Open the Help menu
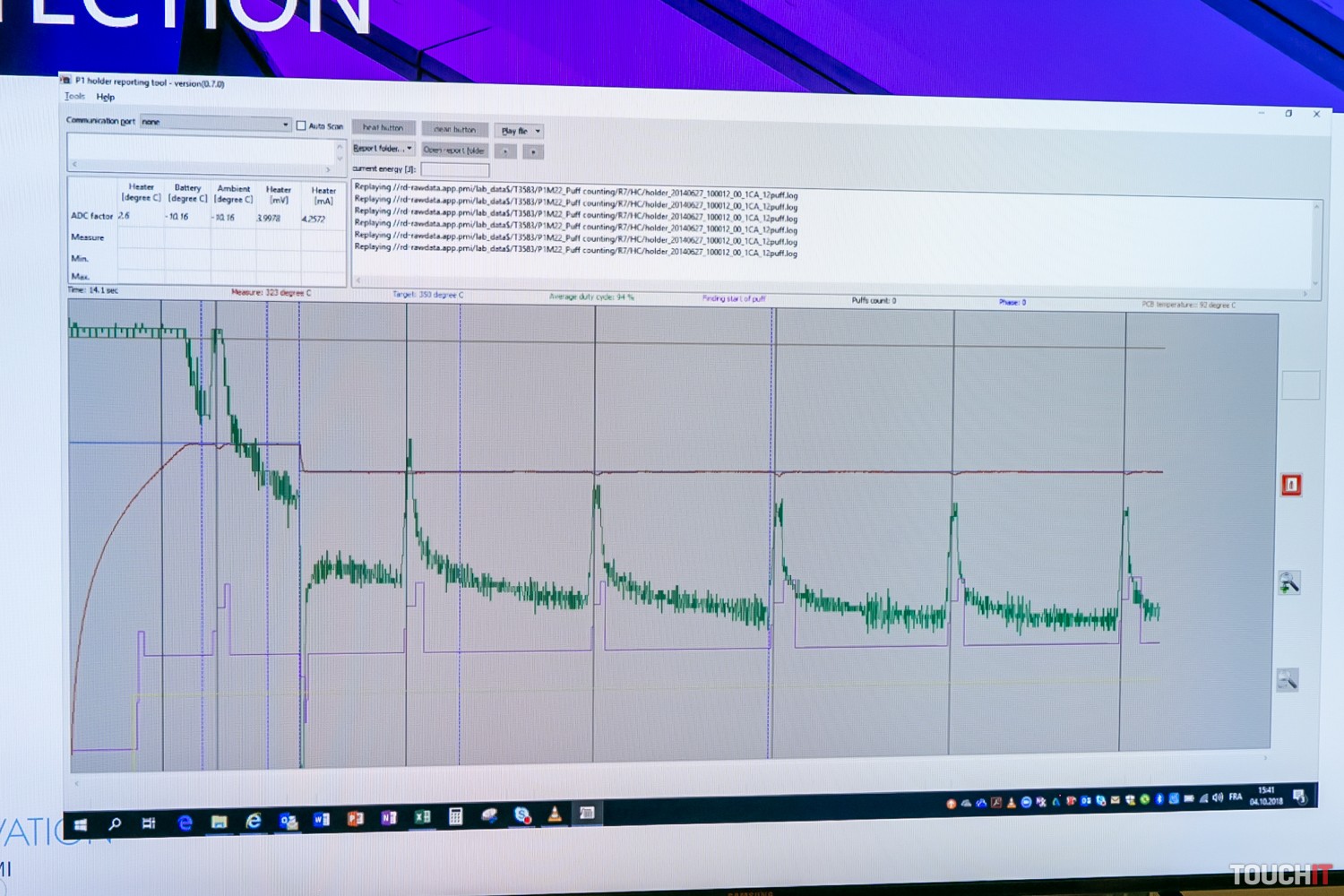 tap(106, 97)
